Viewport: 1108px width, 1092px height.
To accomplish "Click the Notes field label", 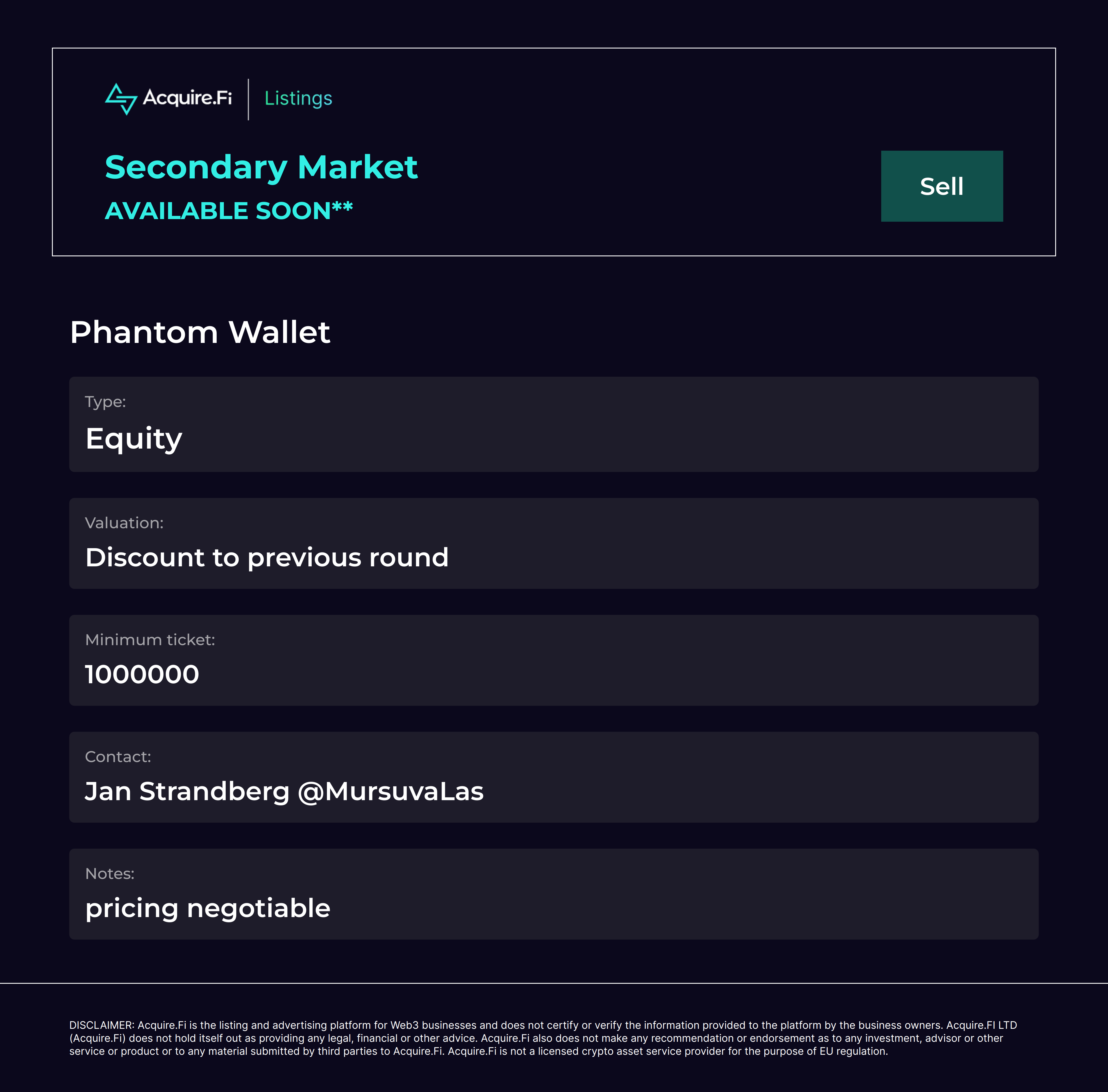I will click(x=109, y=874).
